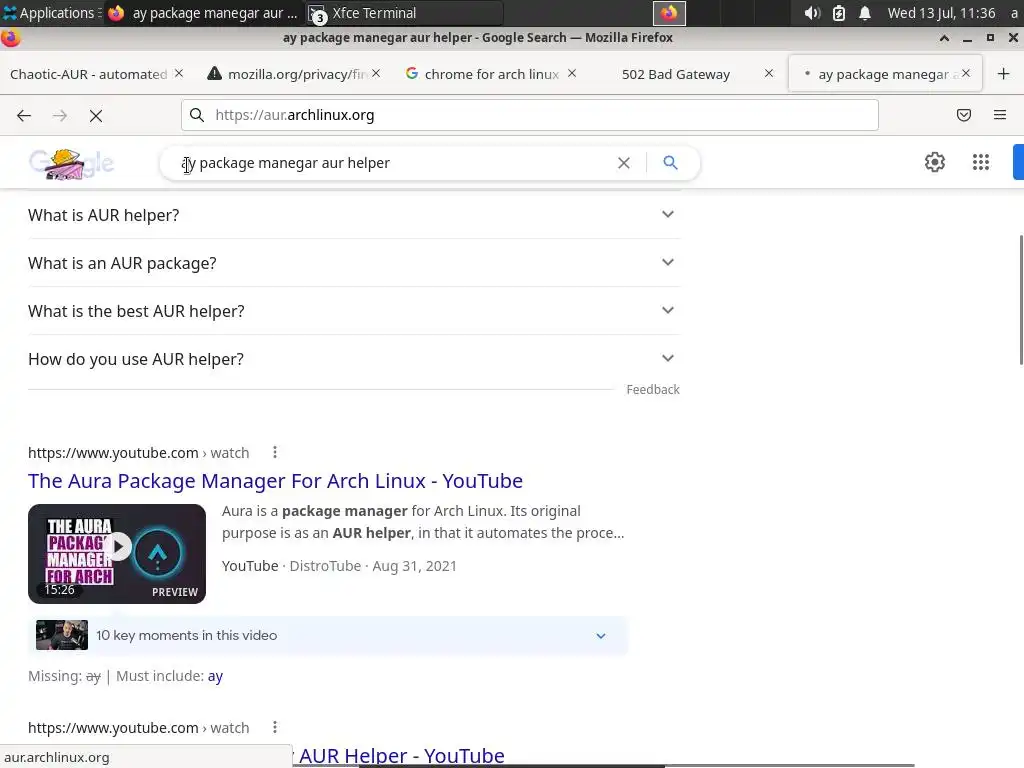This screenshot has height=768, width=1024.
Task: Click the search magnifier in URL bar
Action: (197, 116)
